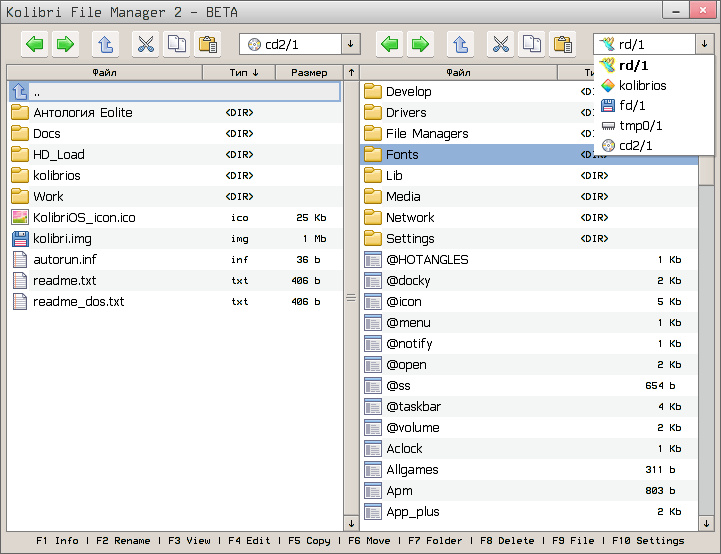This screenshot has height=554, width=721.
Task: Select the Антология Eolite folder
Action: (82, 113)
